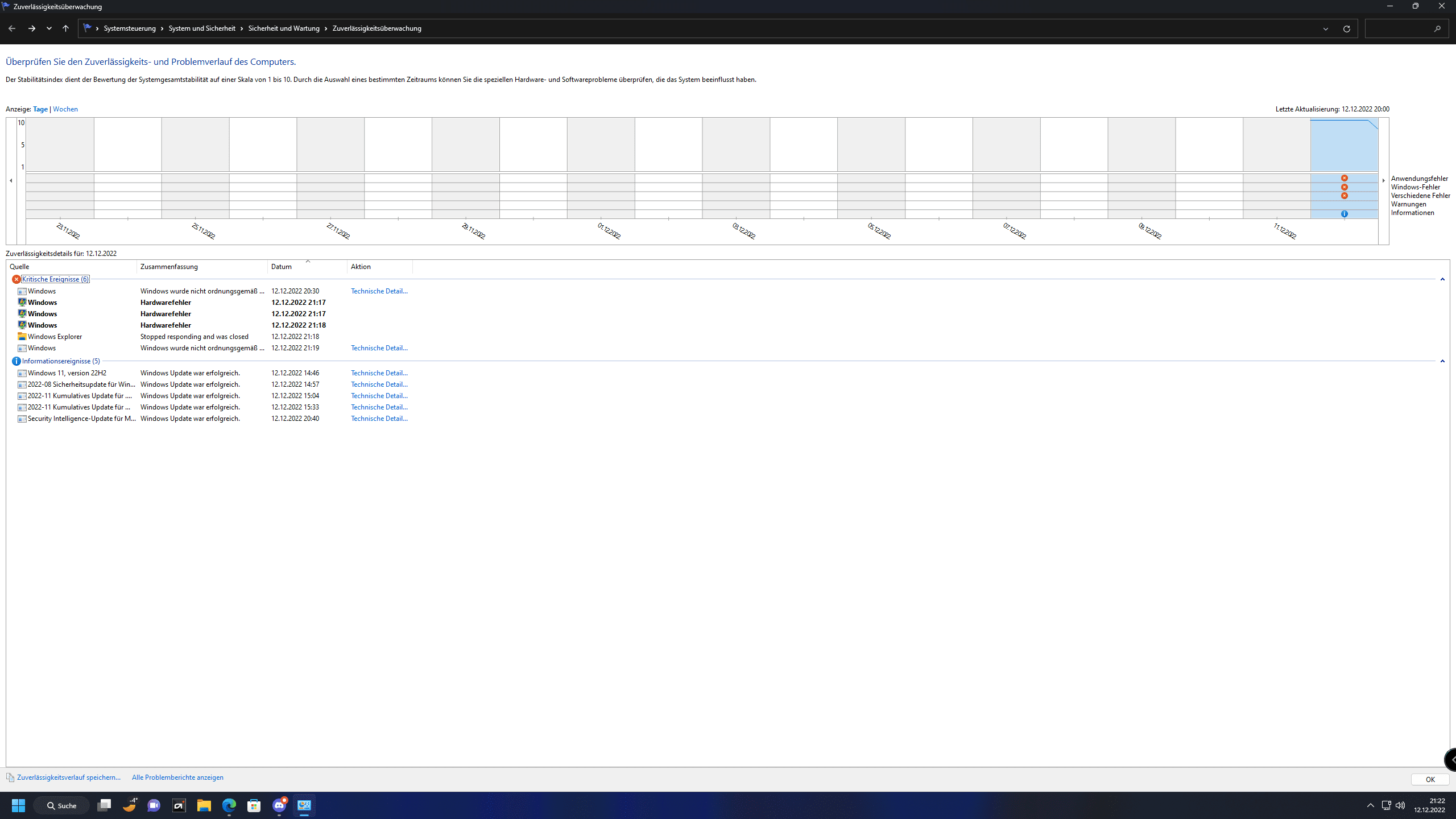Click the blue information icon in chart

[1344, 214]
